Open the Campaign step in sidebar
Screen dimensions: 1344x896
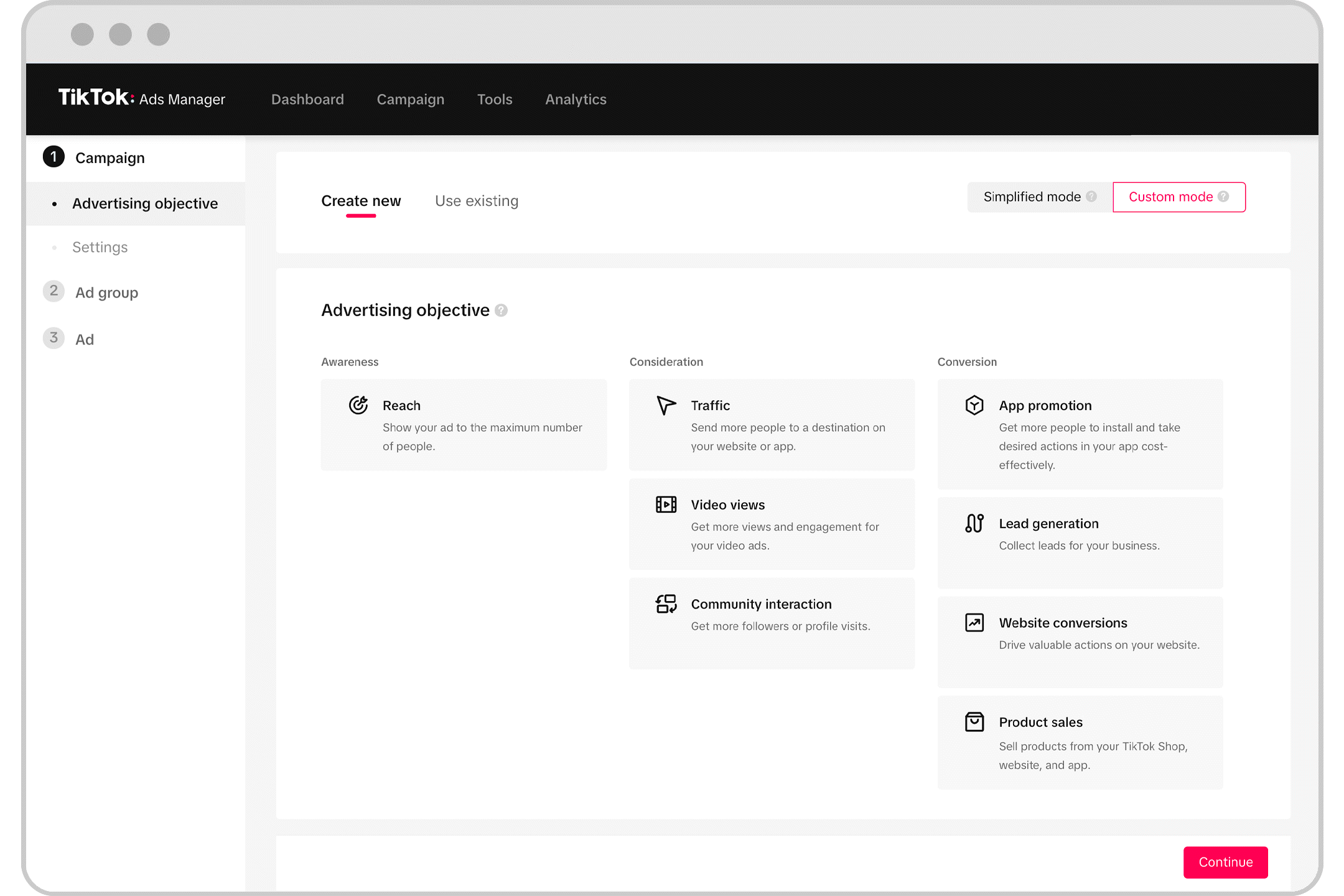(x=110, y=158)
